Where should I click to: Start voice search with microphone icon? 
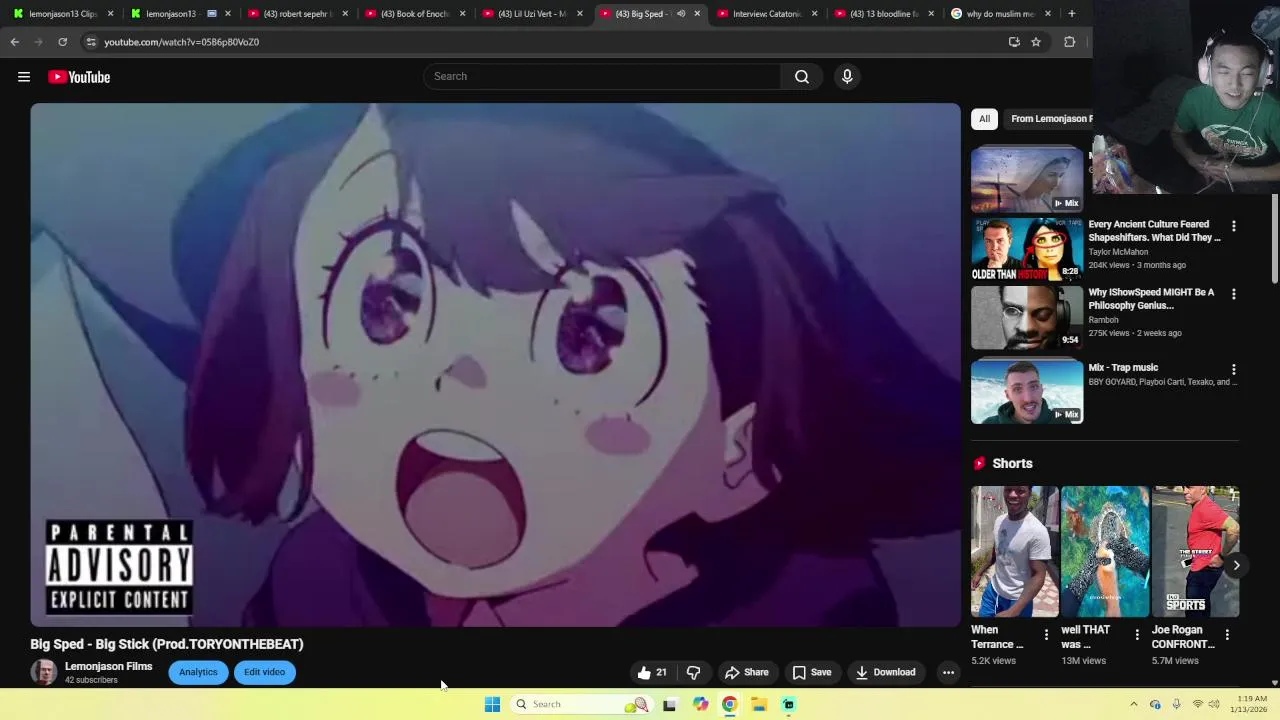(x=847, y=76)
